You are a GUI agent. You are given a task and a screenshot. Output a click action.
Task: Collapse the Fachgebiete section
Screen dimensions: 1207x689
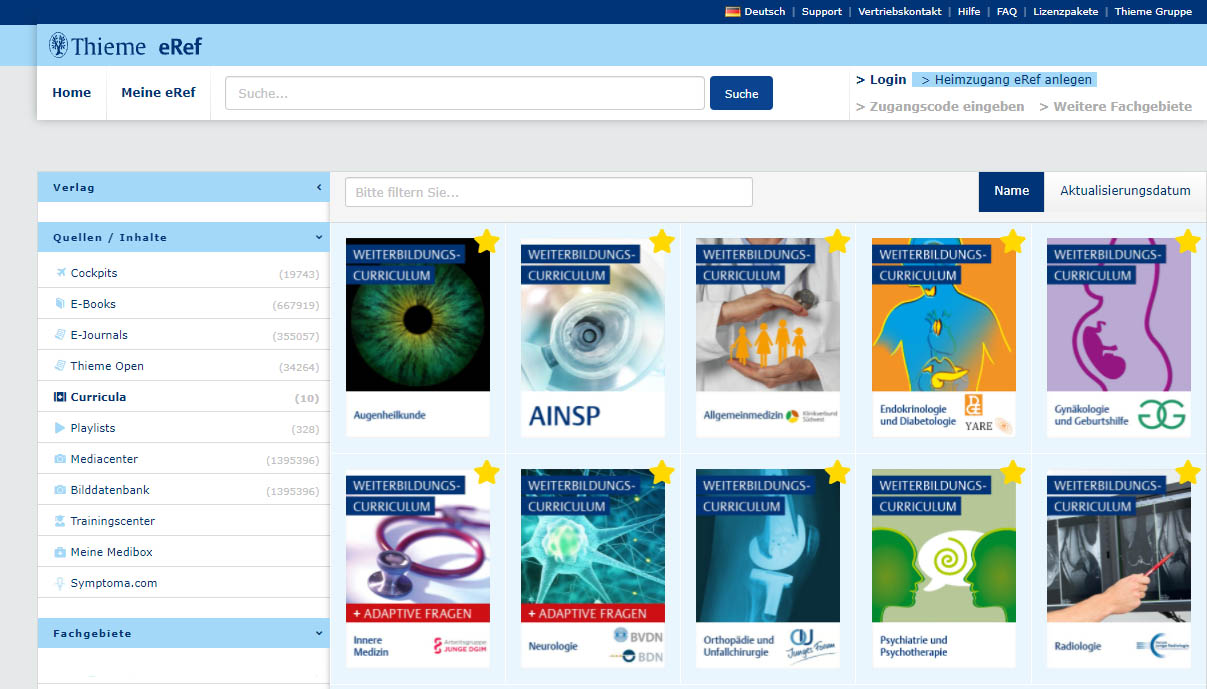click(x=183, y=633)
